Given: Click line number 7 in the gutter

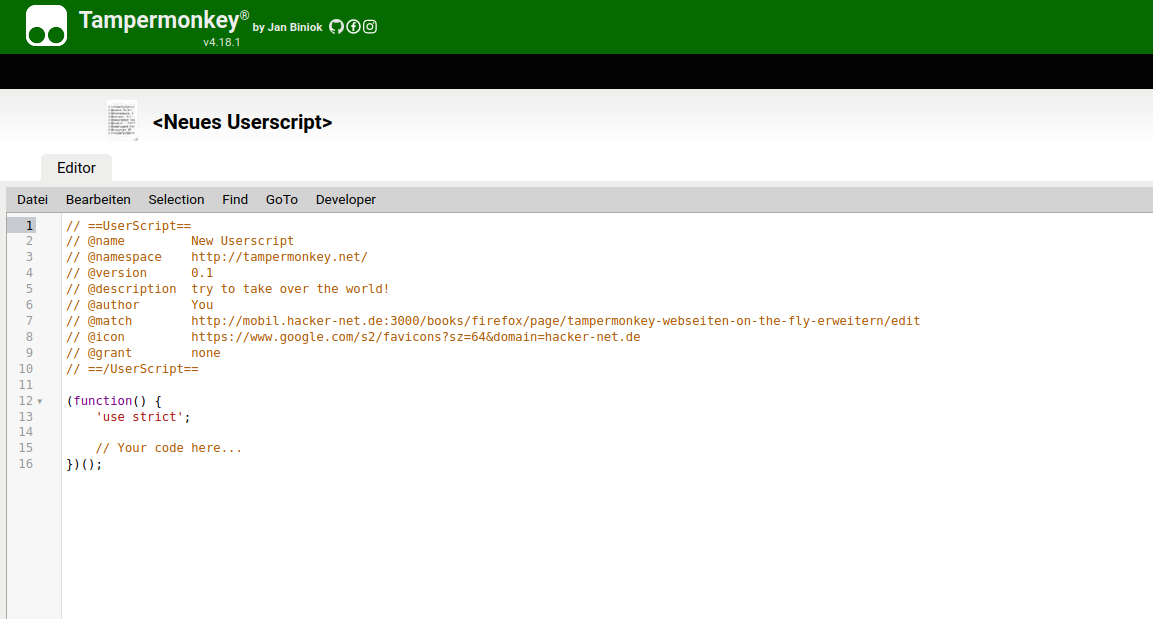Looking at the screenshot, I should [29, 321].
